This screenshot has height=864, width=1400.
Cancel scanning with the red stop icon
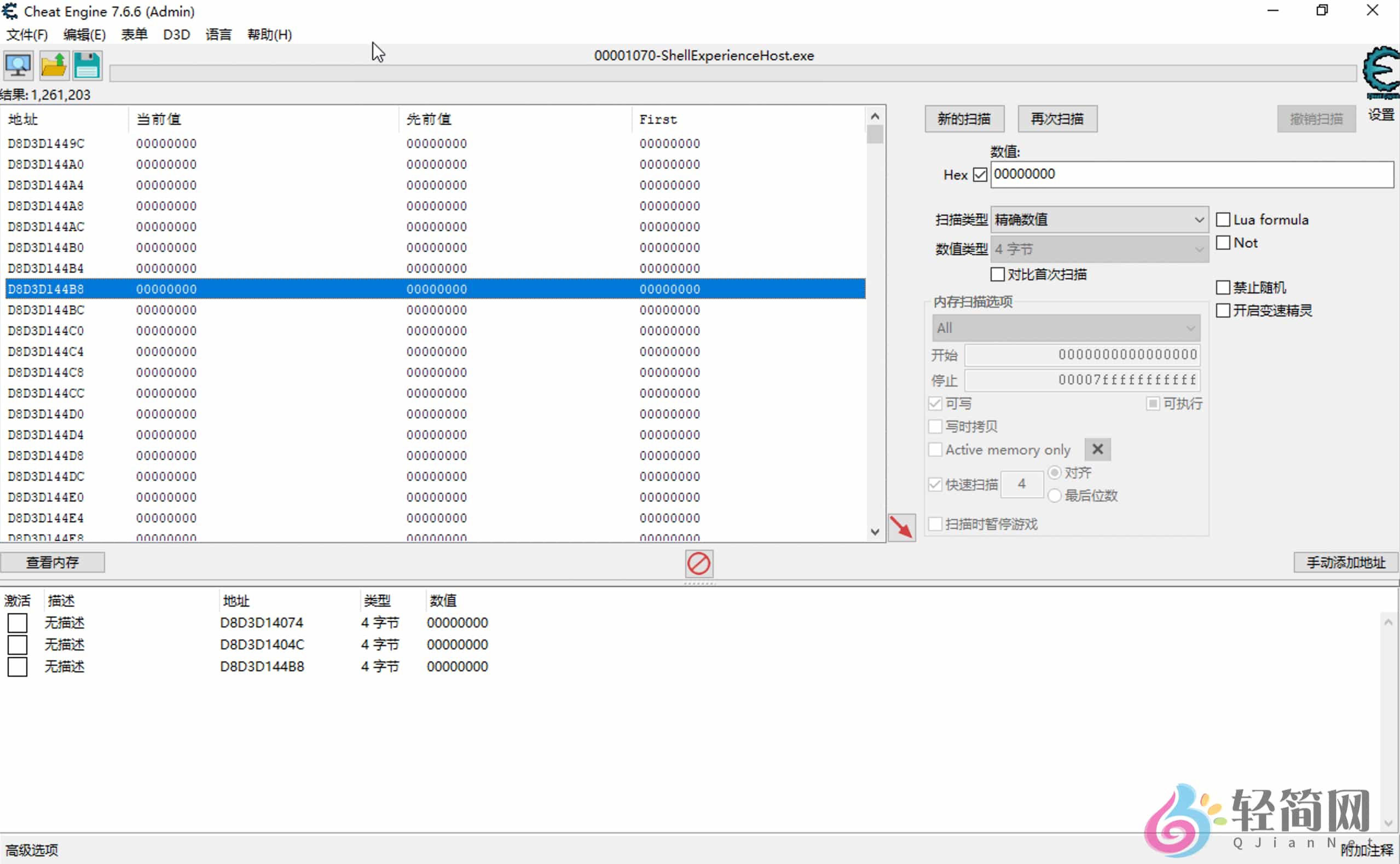698,563
